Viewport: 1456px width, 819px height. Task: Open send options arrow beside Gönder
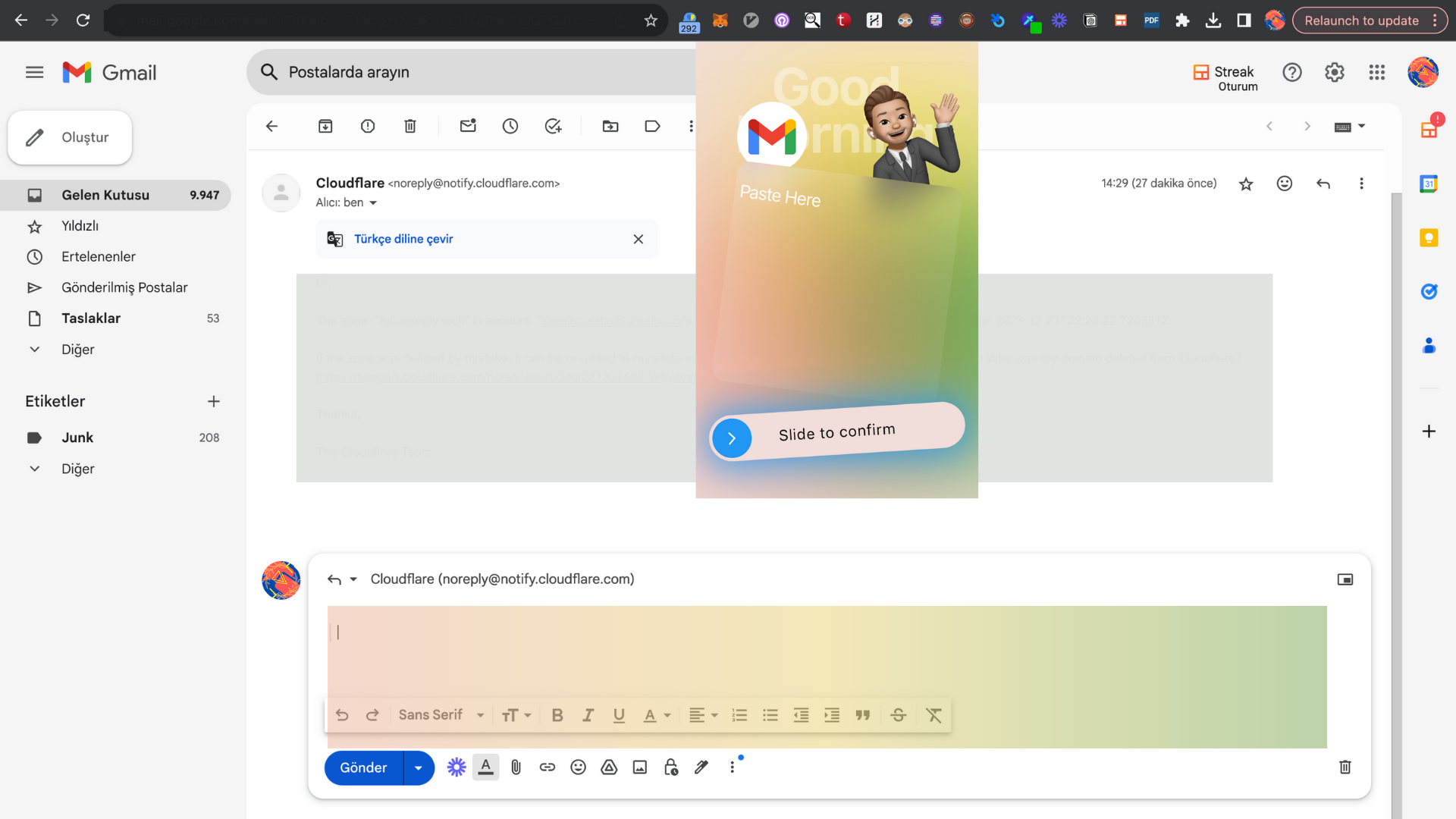point(419,768)
